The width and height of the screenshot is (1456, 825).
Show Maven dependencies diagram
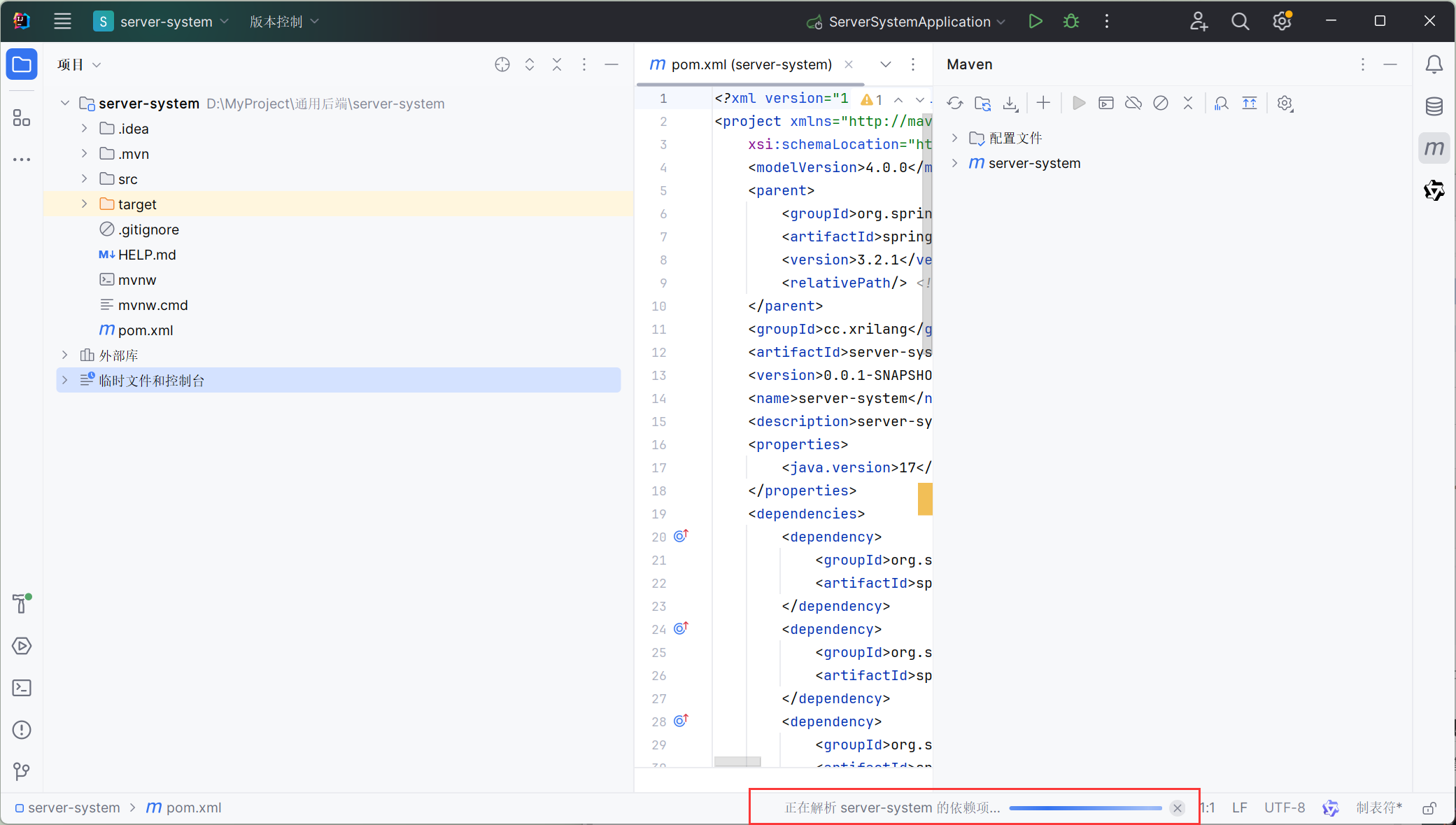[x=1249, y=104]
